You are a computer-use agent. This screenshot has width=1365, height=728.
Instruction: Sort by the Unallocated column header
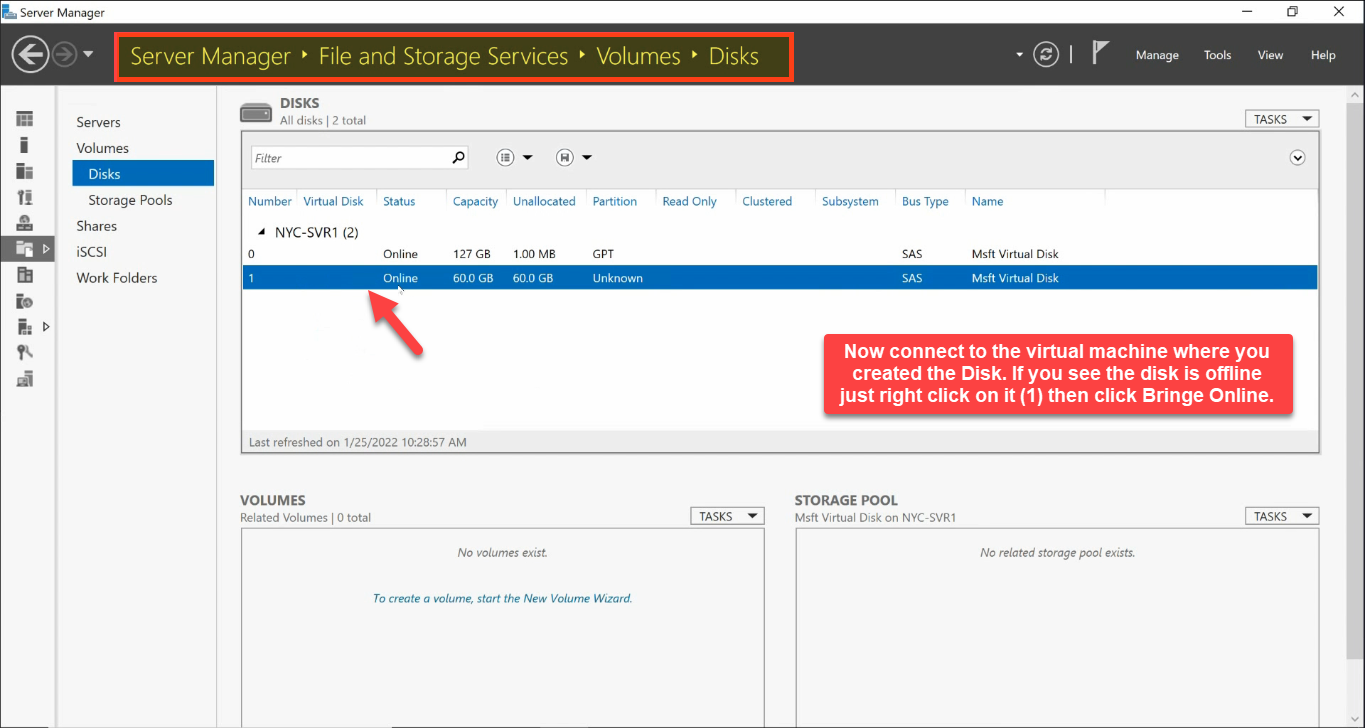click(544, 201)
